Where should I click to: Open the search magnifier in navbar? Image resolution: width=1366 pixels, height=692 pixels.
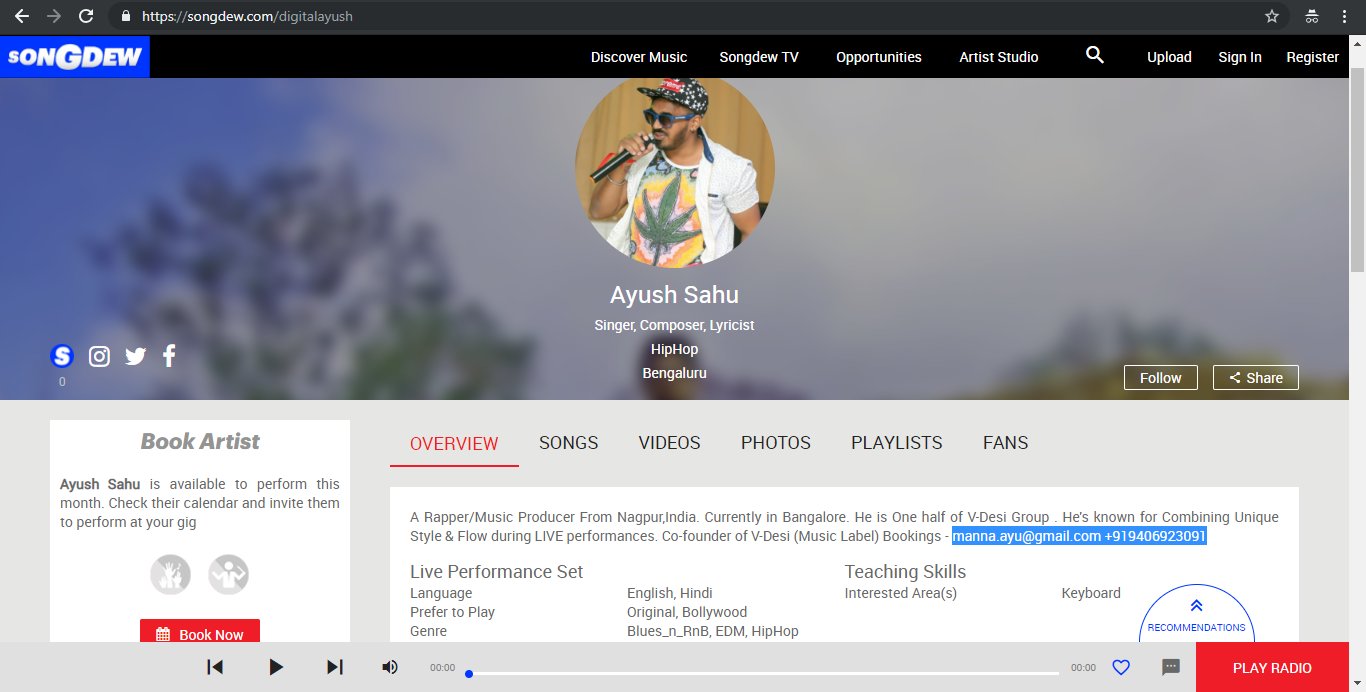[x=1095, y=56]
